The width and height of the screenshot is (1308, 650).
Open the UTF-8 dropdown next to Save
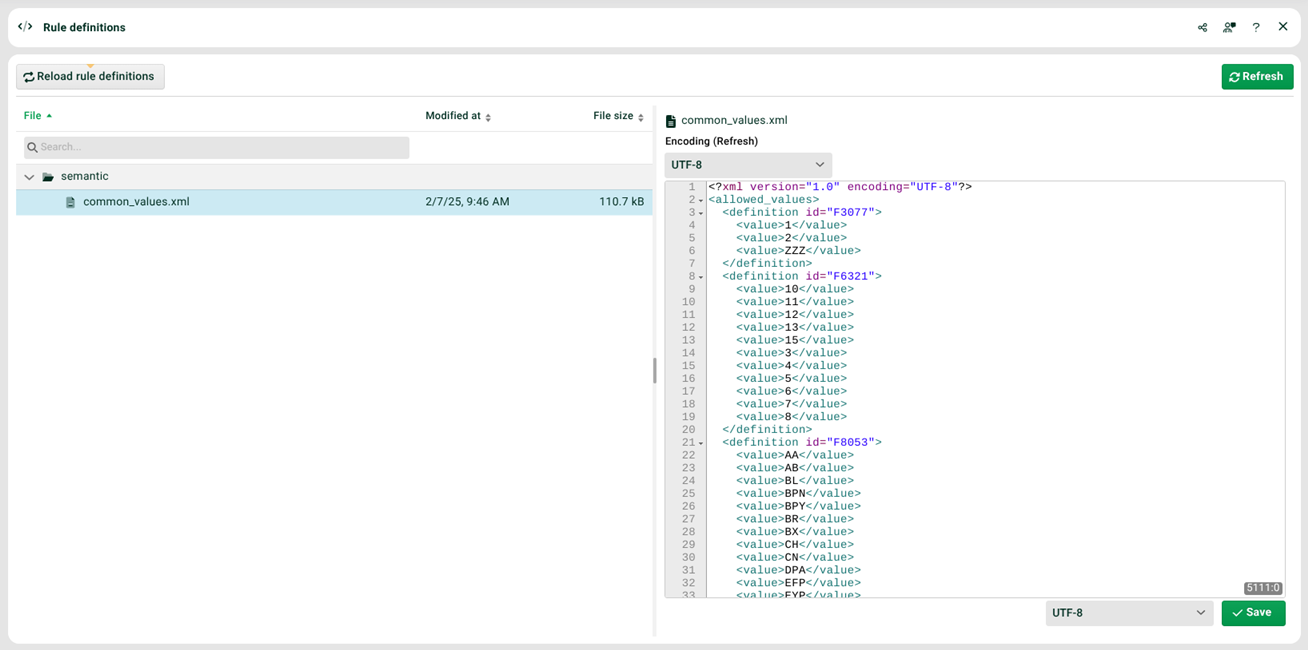pyautogui.click(x=1130, y=613)
